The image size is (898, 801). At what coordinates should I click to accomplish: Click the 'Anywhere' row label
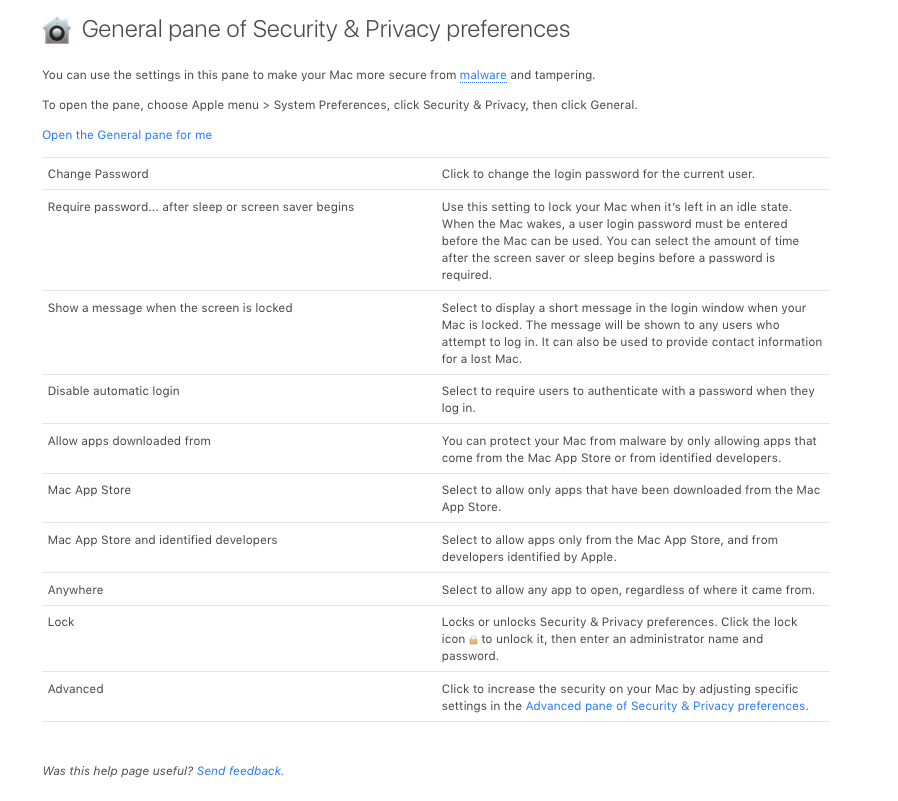(76, 590)
